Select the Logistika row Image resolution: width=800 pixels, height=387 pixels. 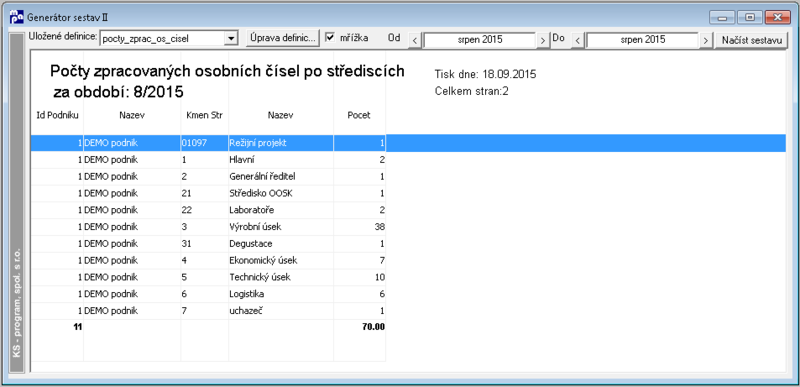tap(208, 294)
